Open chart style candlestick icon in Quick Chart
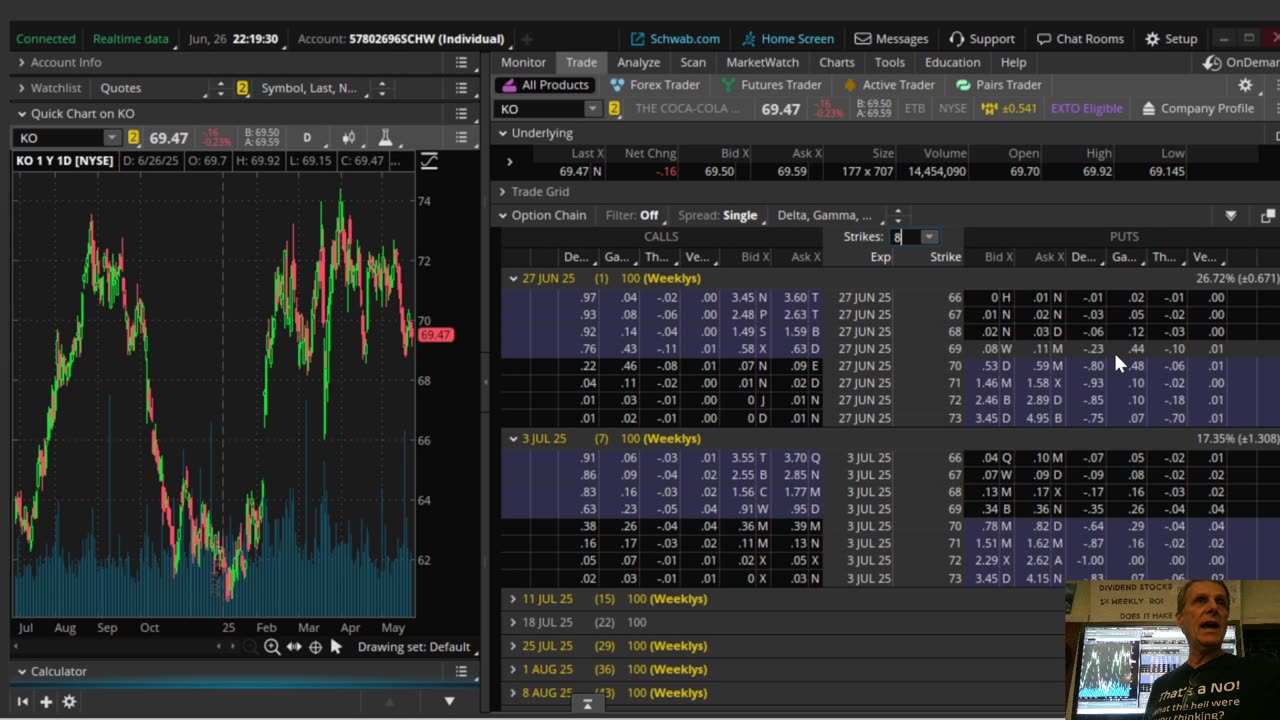 click(348, 138)
